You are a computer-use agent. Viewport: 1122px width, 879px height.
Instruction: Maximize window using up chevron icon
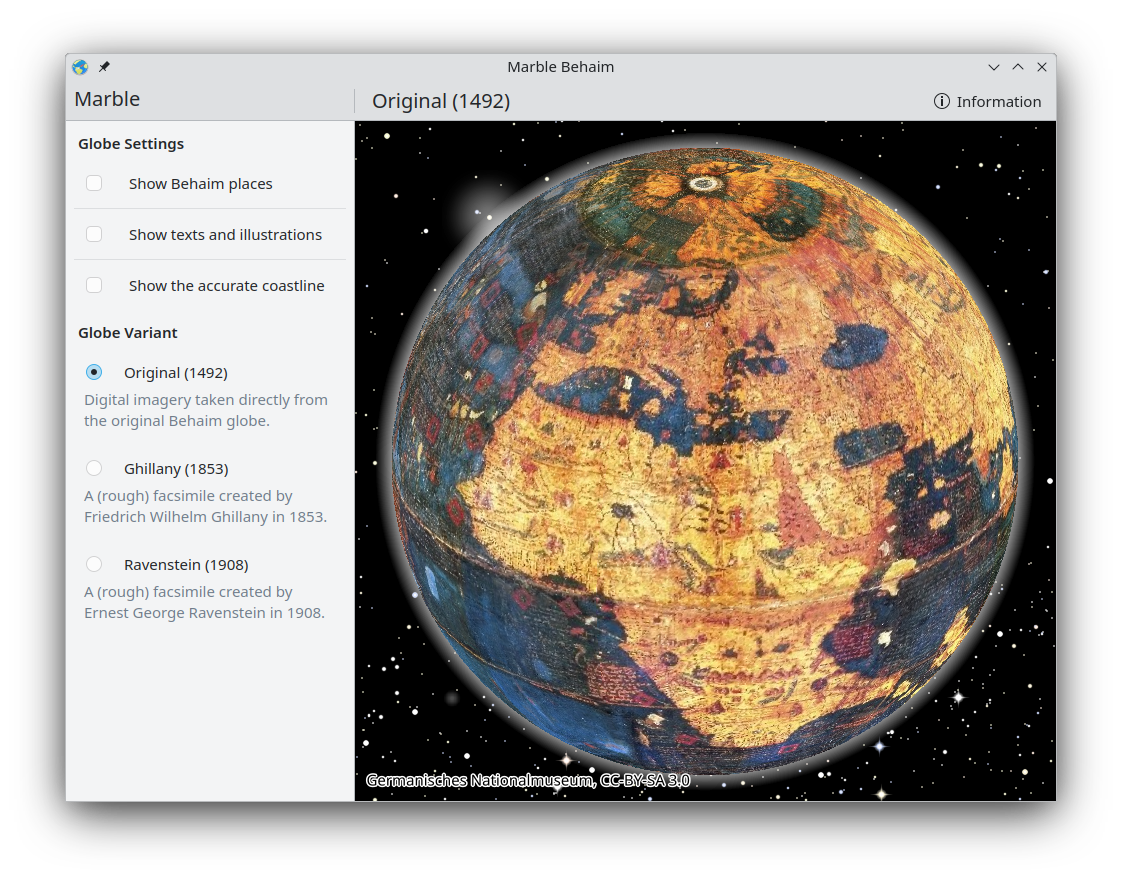1018,67
